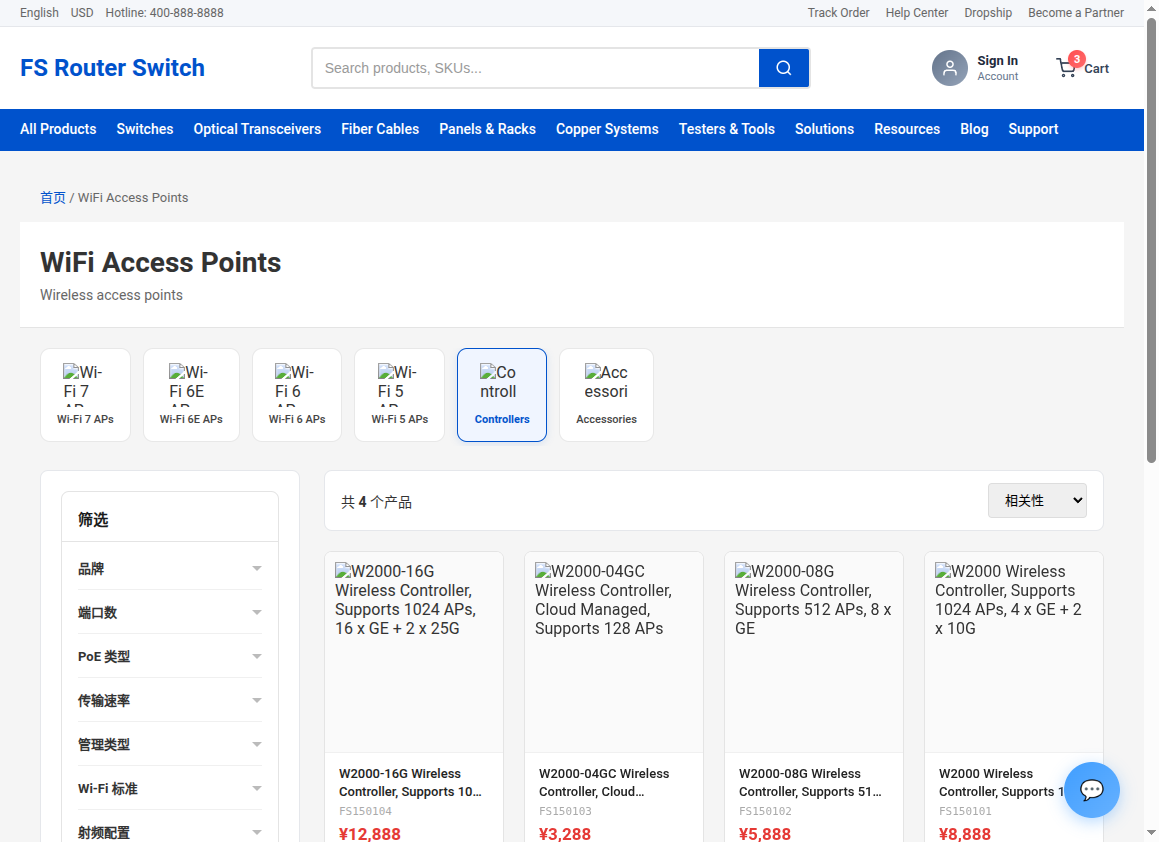This screenshot has height=842, width=1159.
Task: Change the USD currency setting
Action: pyautogui.click(x=82, y=13)
